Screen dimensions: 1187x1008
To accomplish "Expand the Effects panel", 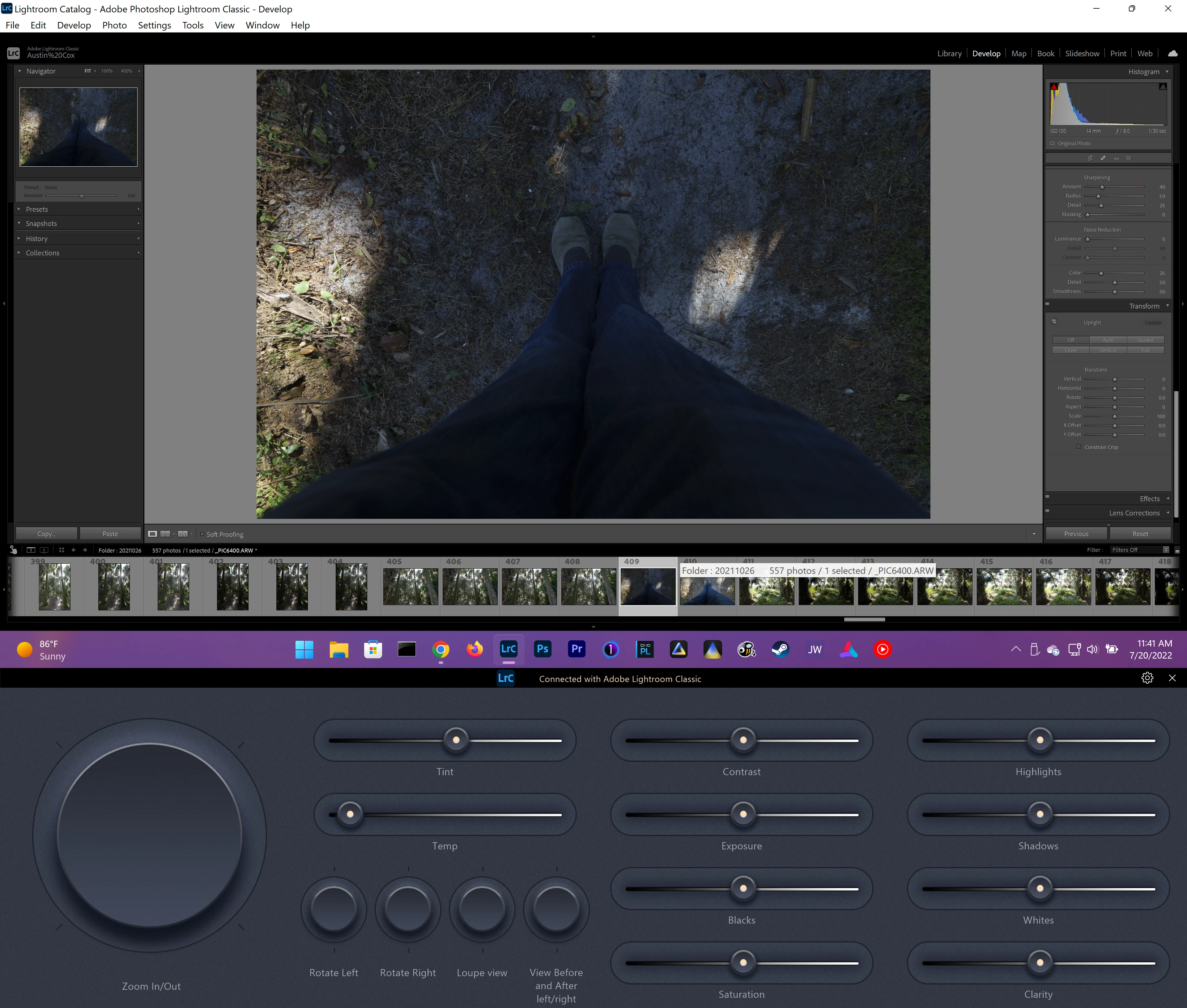I will coord(1149,499).
